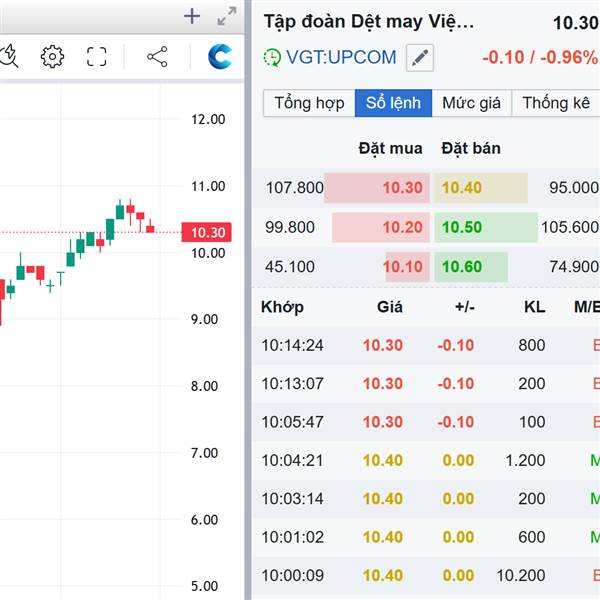Select the 10:03:14 trade row
Viewport: 600px width, 600px height.
tap(426, 499)
